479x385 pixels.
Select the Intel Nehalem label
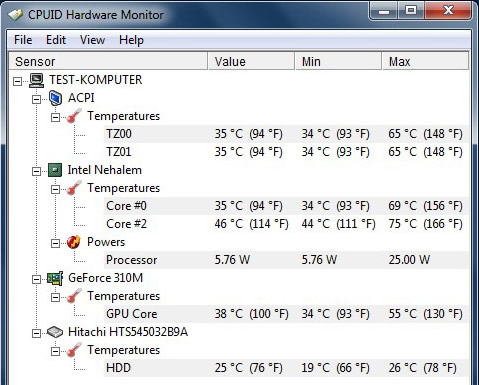pos(105,170)
